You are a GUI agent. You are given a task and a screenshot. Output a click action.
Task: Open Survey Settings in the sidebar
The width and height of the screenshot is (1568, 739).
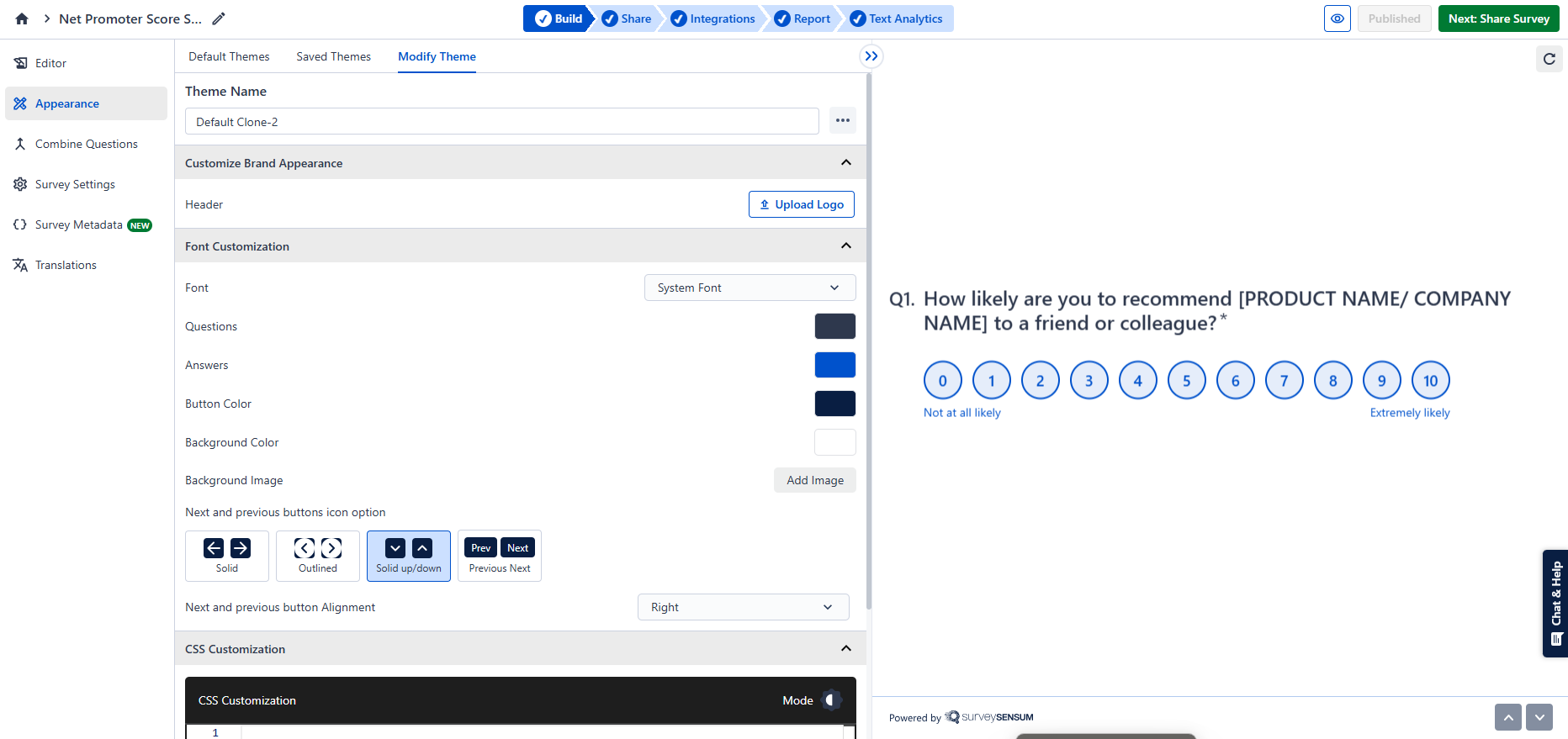tap(75, 184)
